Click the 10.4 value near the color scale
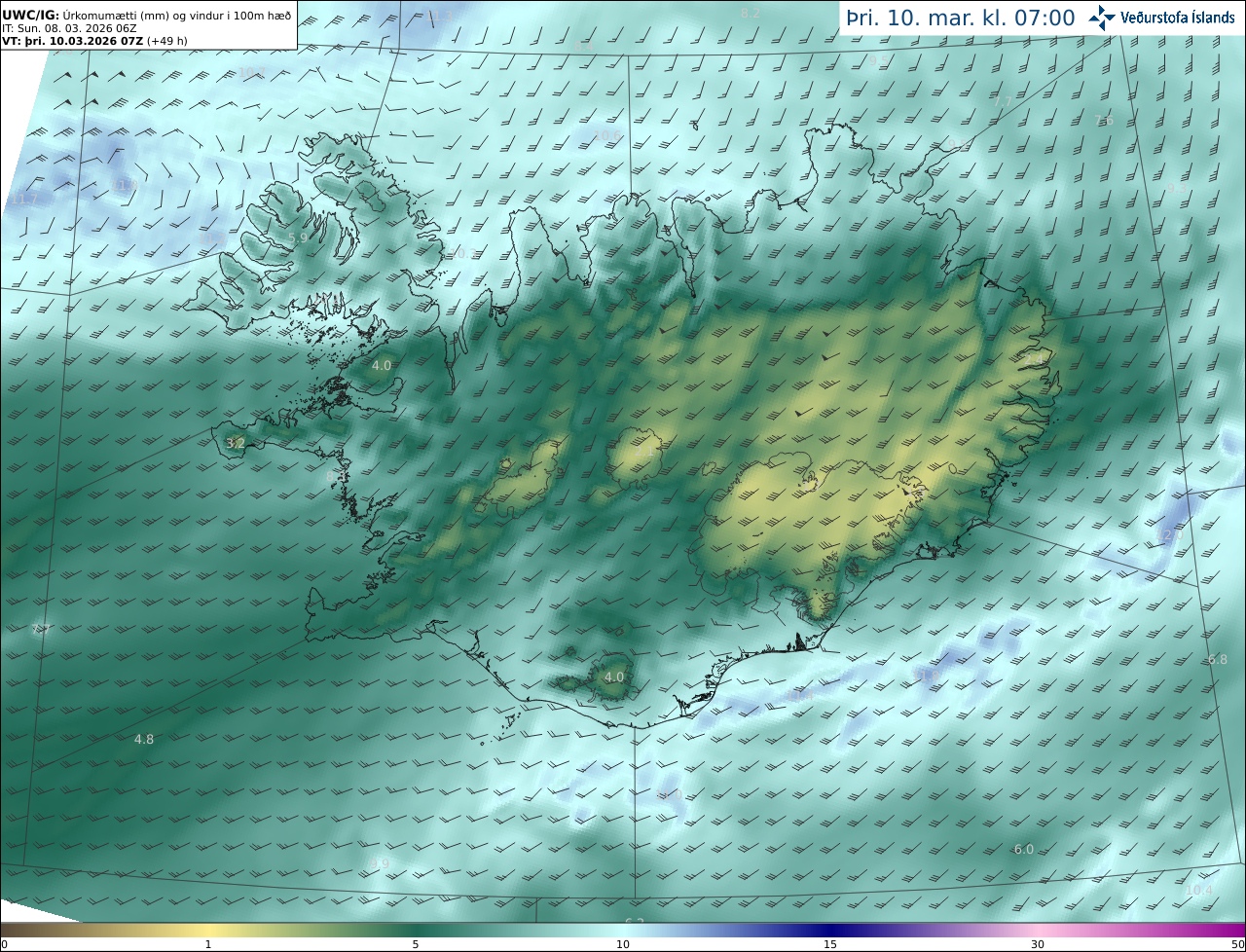The width and height of the screenshot is (1246, 952). (1199, 890)
